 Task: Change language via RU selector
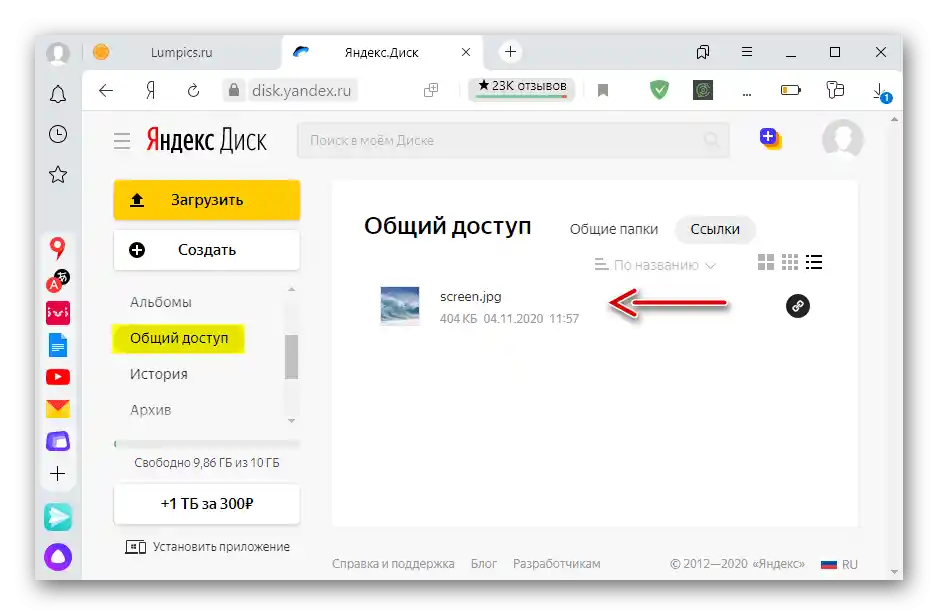[839, 564]
